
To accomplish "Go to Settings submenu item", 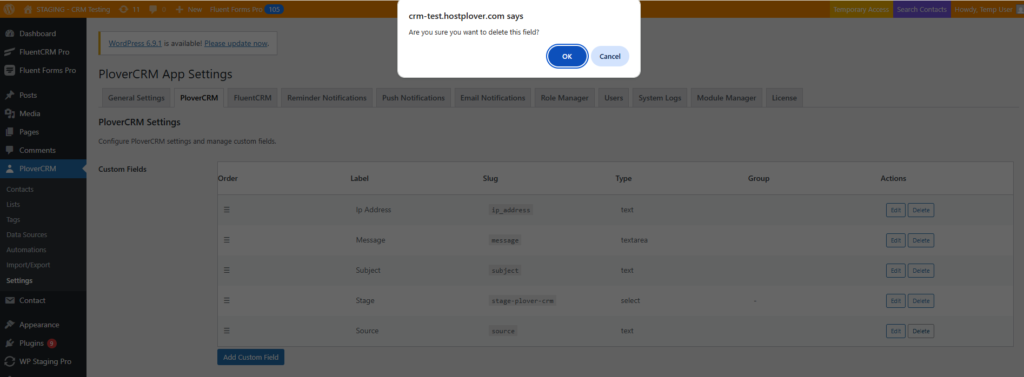I will tap(19, 280).
